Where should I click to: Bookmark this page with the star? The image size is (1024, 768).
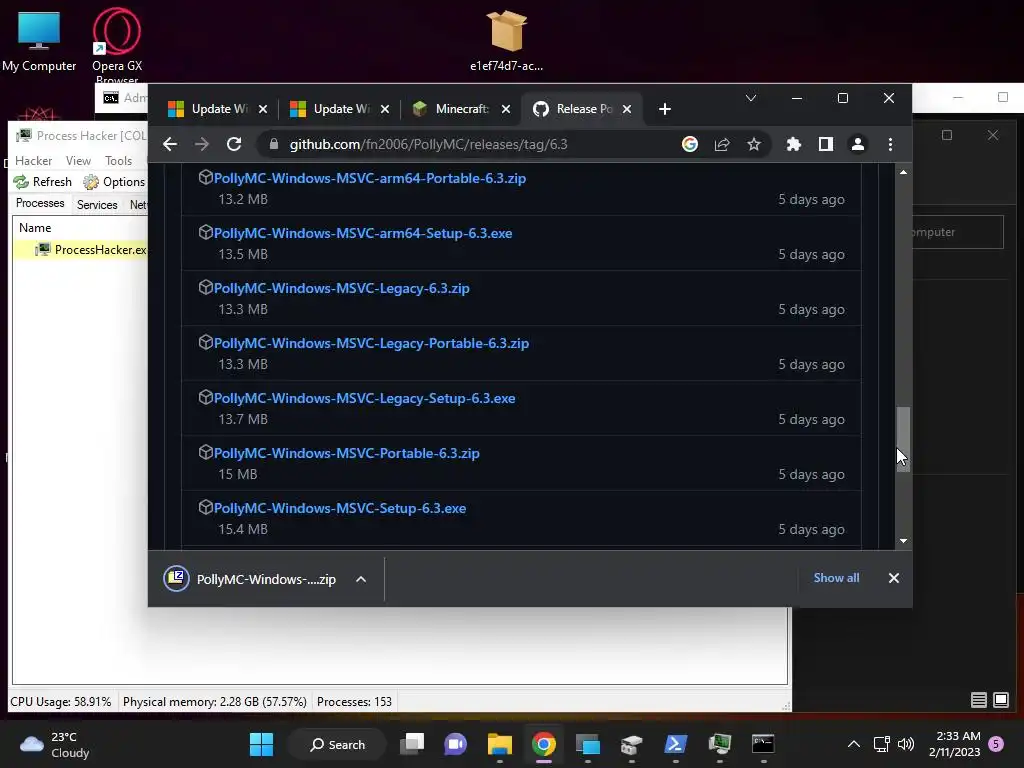tap(754, 144)
